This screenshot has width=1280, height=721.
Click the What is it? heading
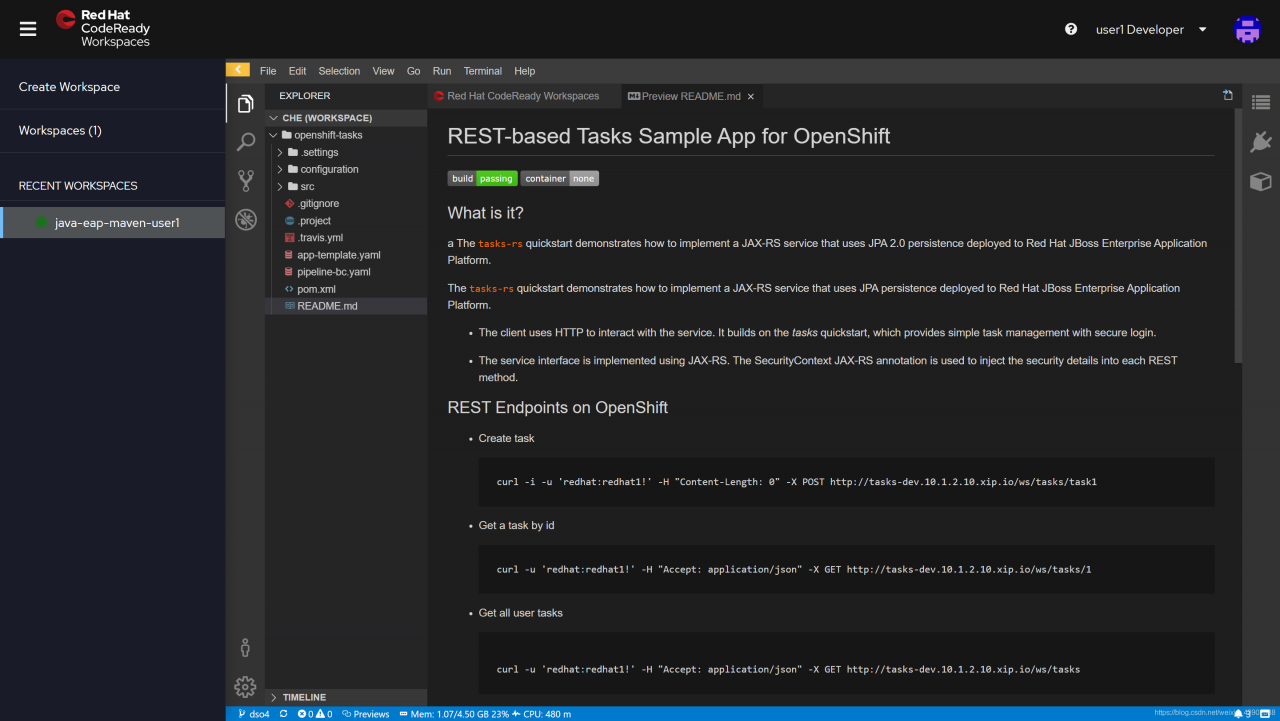pyautogui.click(x=485, y=213)
